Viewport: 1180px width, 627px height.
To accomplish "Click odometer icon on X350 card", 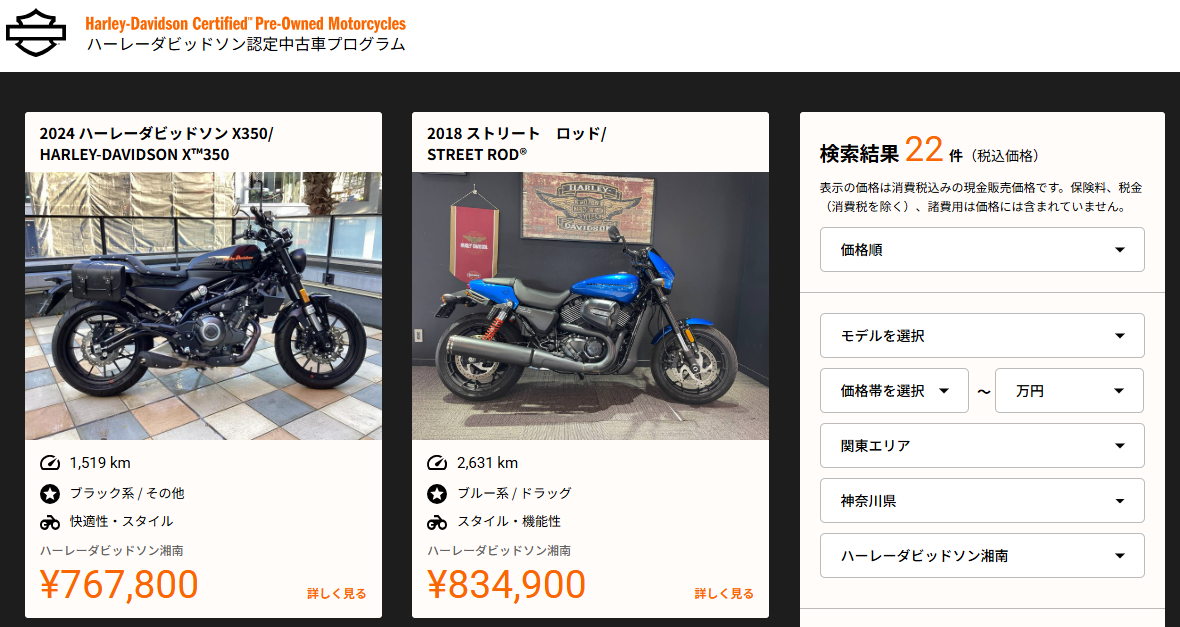I will pos(50,463).
